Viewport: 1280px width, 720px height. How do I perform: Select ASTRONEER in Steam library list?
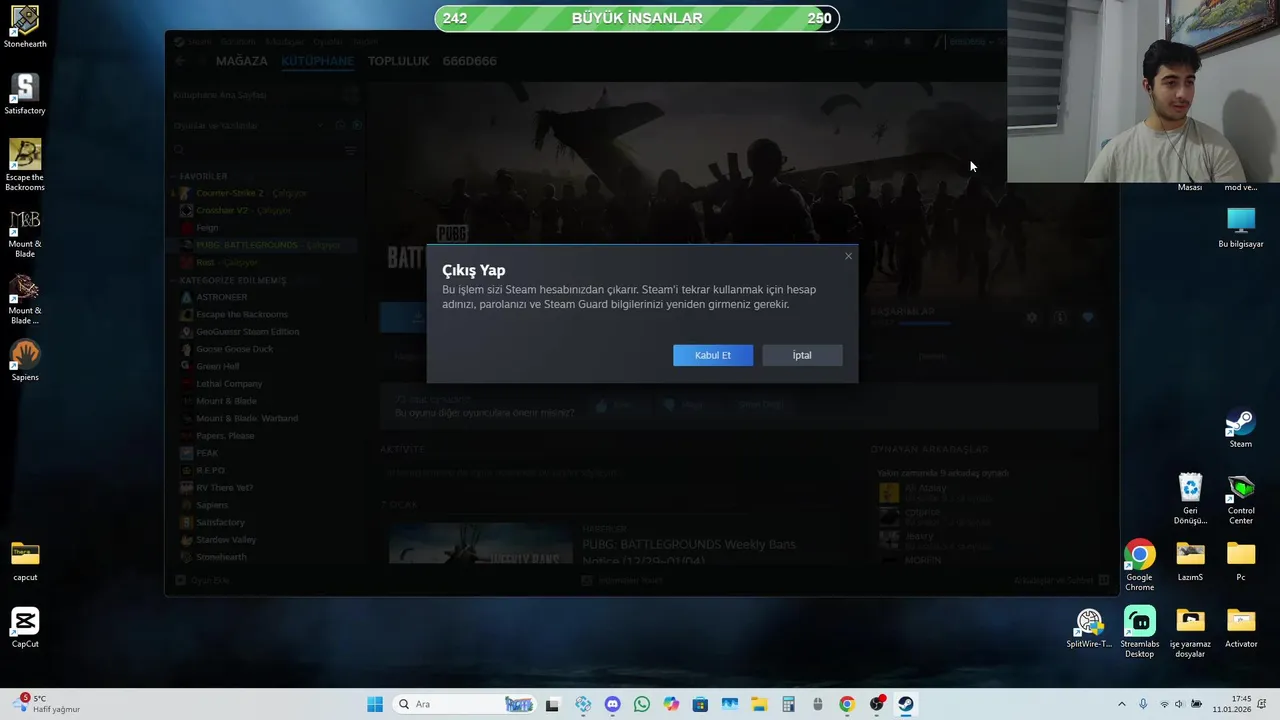click(x=221, y=297)
